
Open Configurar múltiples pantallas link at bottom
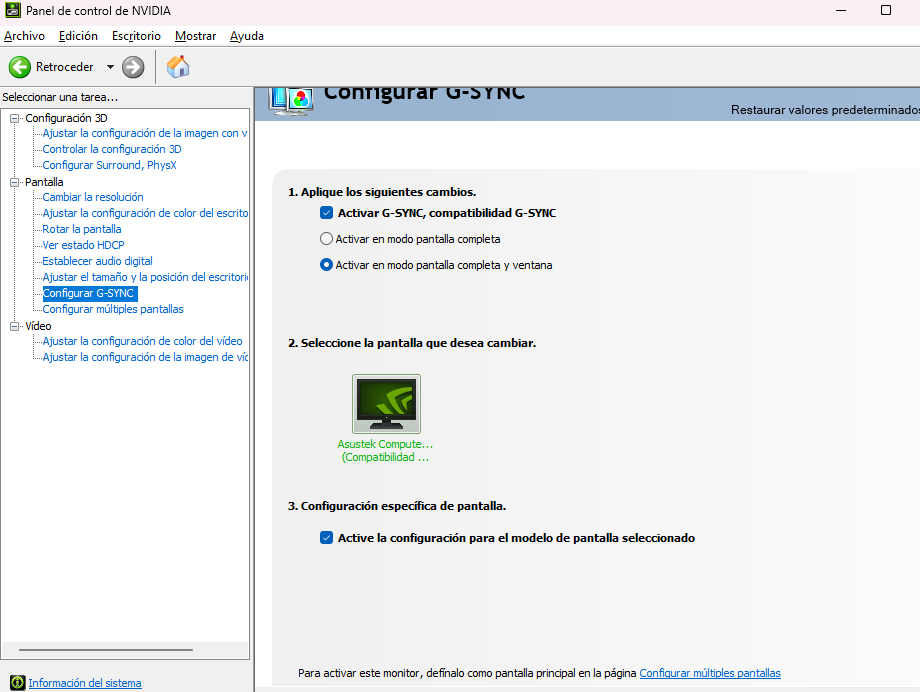coord(710,673)
